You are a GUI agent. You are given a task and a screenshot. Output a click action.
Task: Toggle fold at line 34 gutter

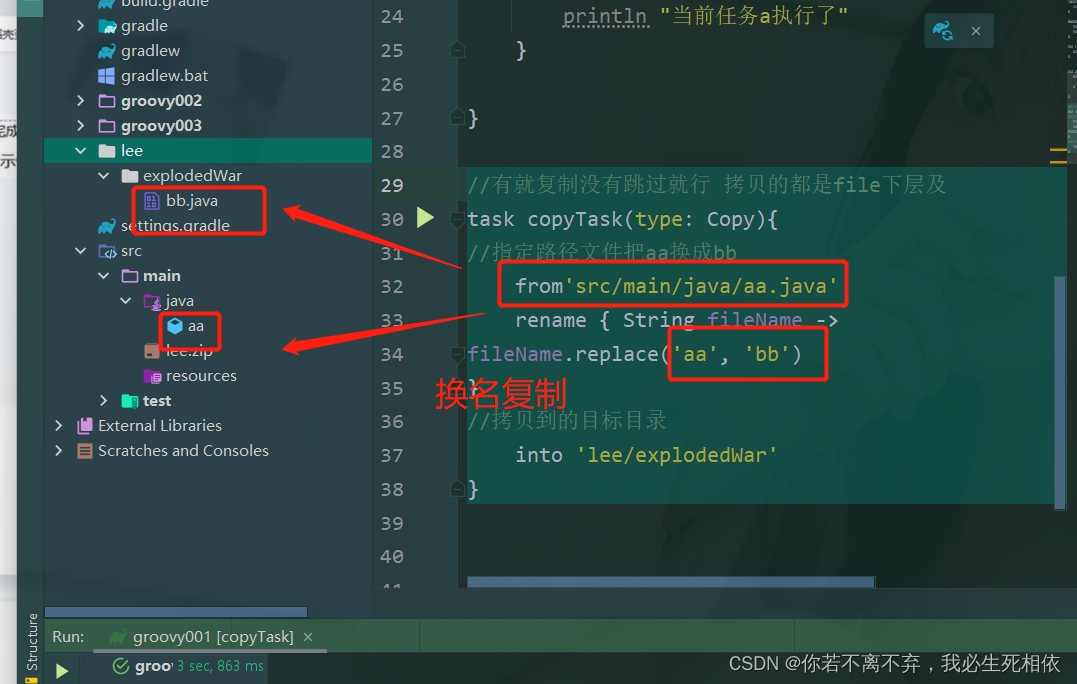pos(457,354)
